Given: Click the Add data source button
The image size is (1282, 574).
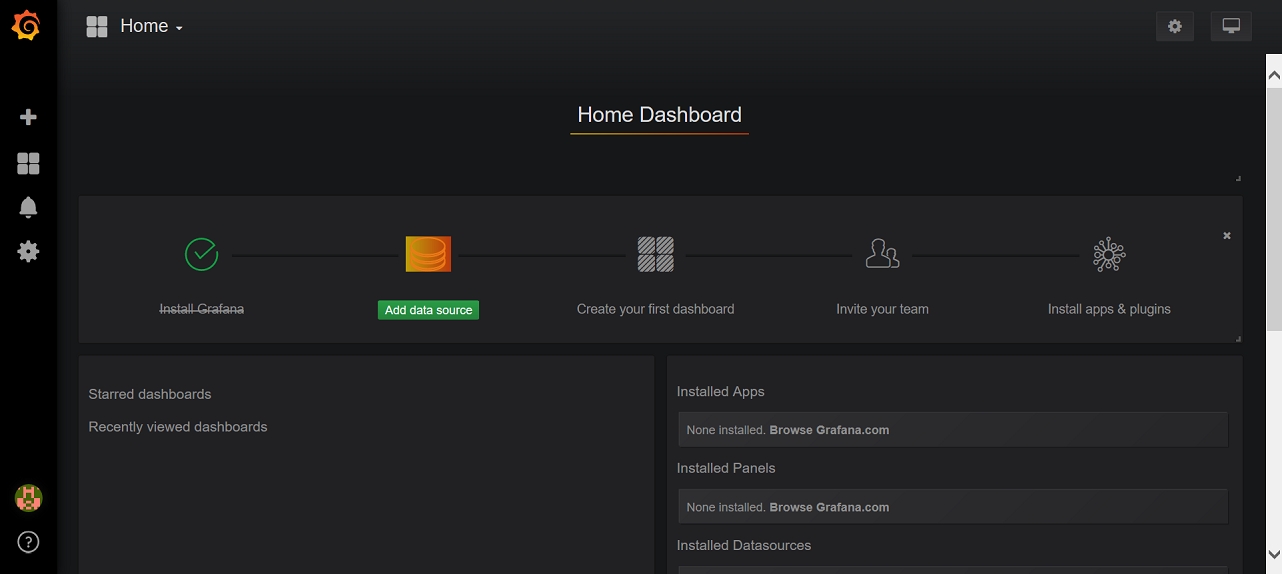Looking at the screenshot, I should (428, 310).
